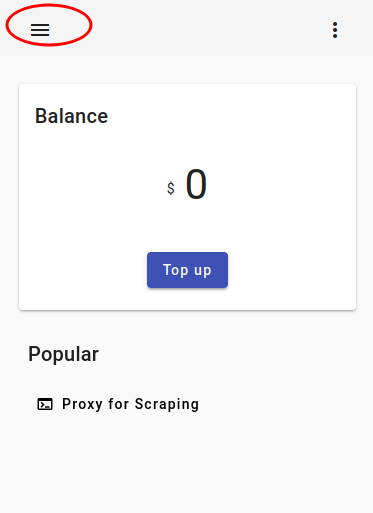Screen dimensions: 373x513
Task: Open the Proxy for Scraping link
Action: pos(130,404)
